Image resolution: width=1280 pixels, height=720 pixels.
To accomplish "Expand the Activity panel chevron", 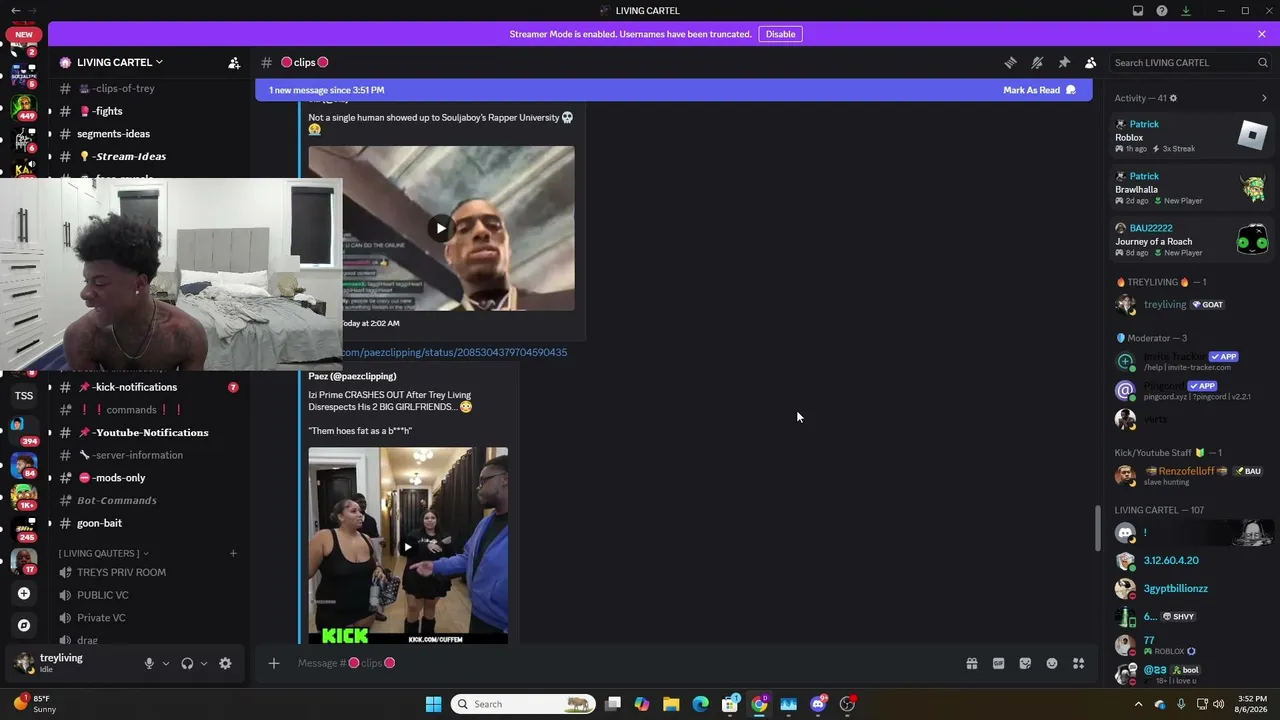I will 1264,98.
